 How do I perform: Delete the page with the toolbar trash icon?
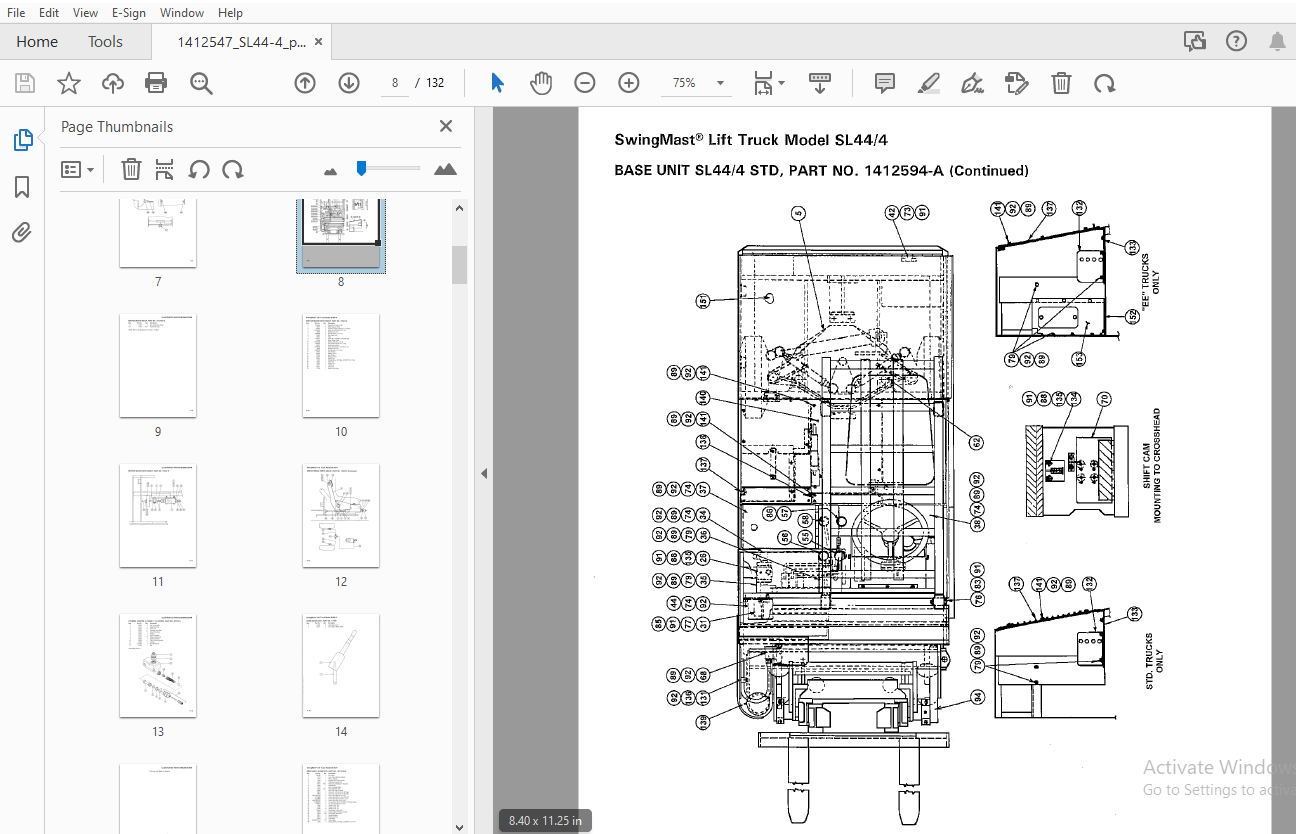(x=1061, y=83)
